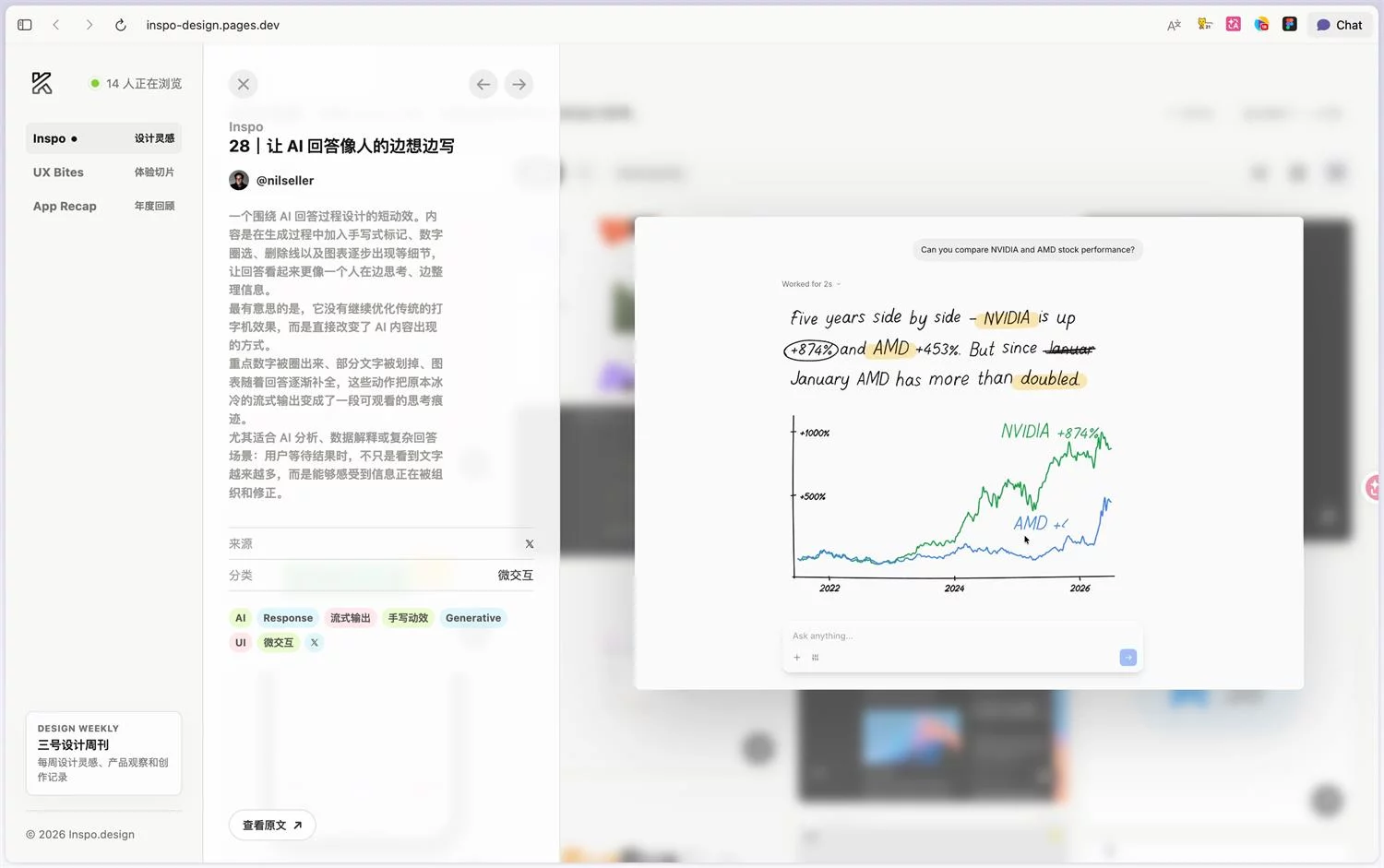Close the detail panel with the X button
The image size is (1384, 868).
coord(244,84)
